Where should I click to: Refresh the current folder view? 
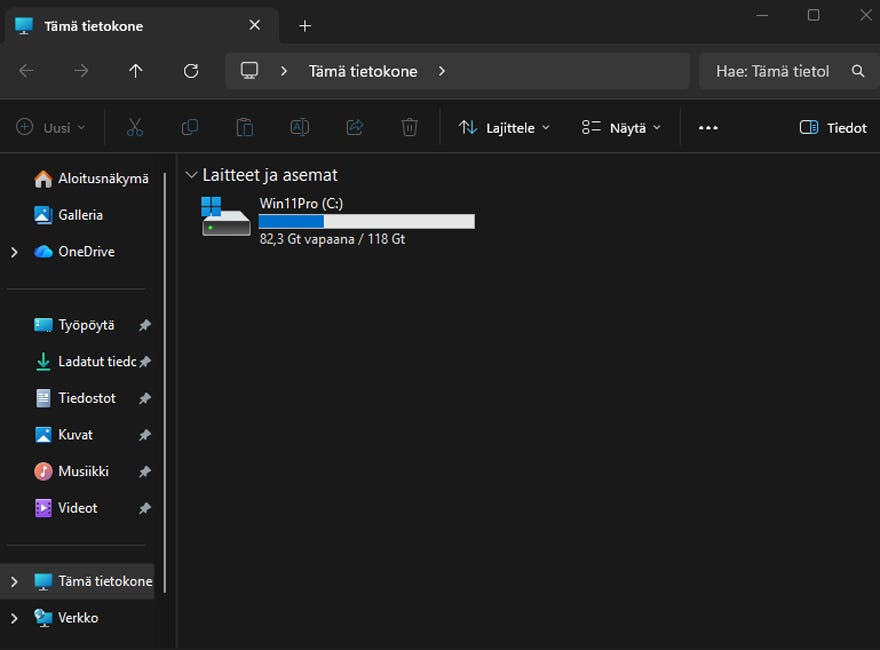tap(191, 71)
